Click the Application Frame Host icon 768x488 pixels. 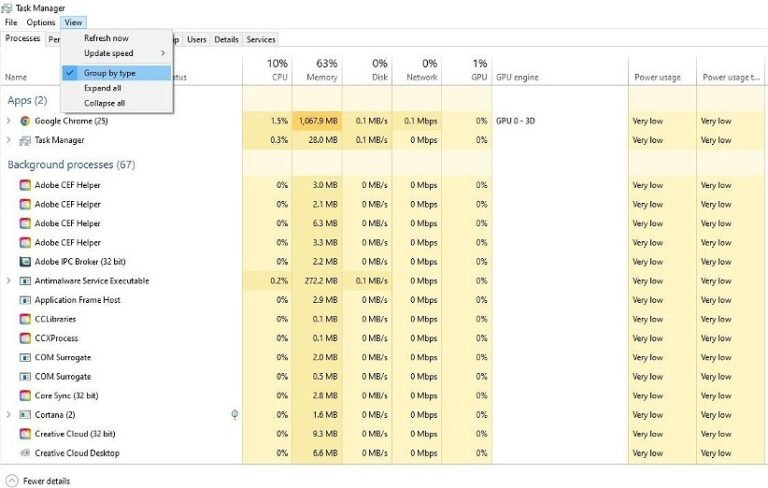26,300
